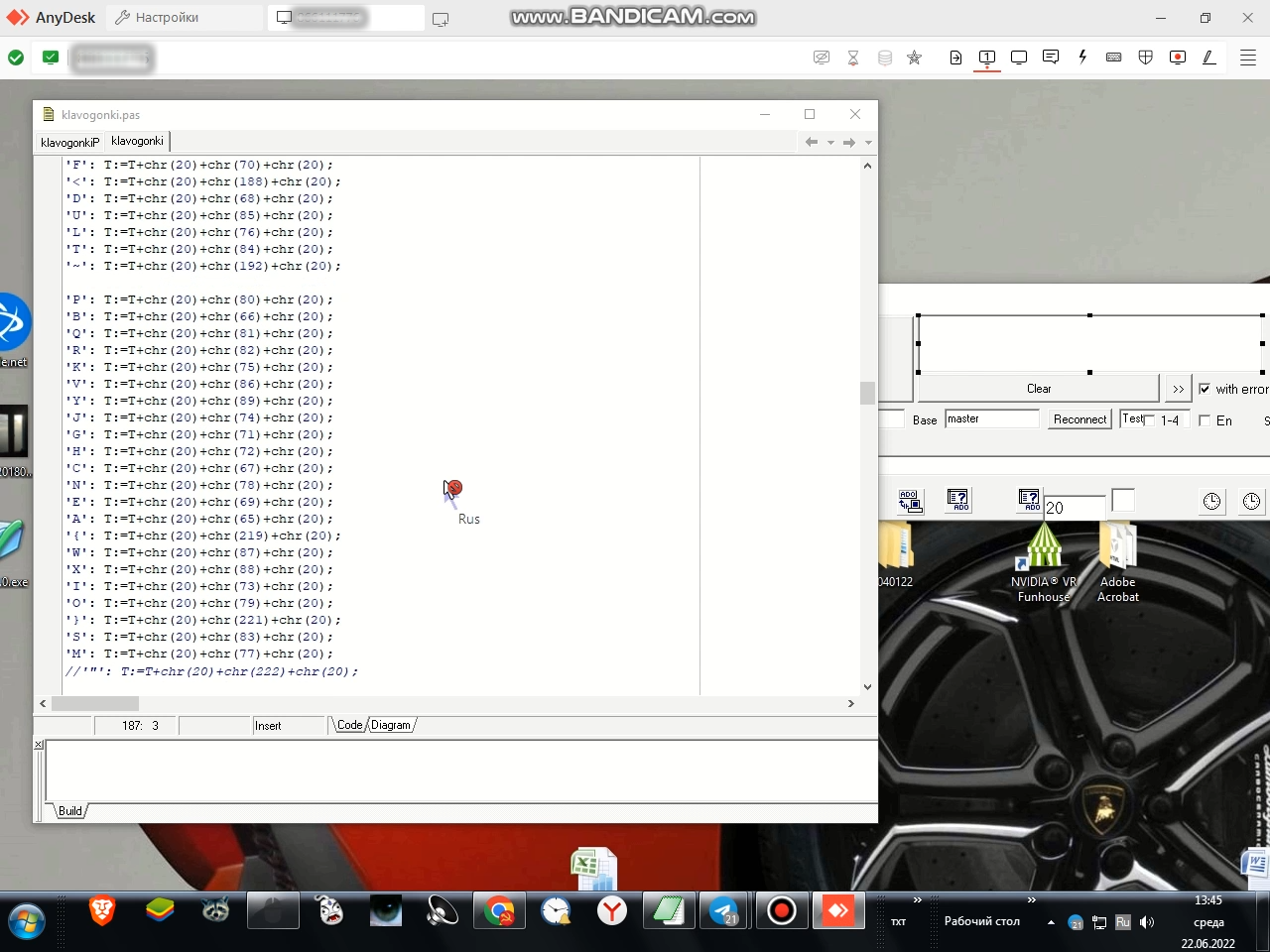The image size is (1270, 952).
Task: Click the Clear button
Action: pyautogui.click(x=1039, y=389)
